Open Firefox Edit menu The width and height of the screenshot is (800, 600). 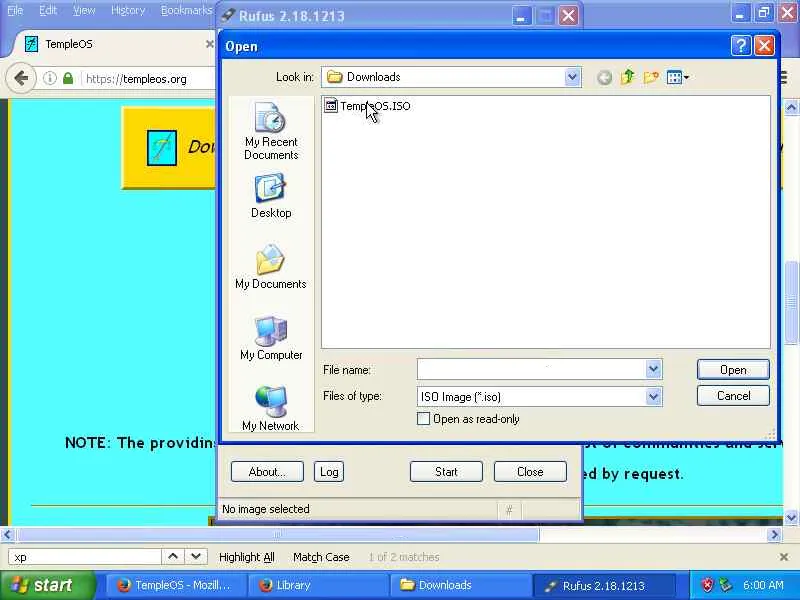click(48, 10)
